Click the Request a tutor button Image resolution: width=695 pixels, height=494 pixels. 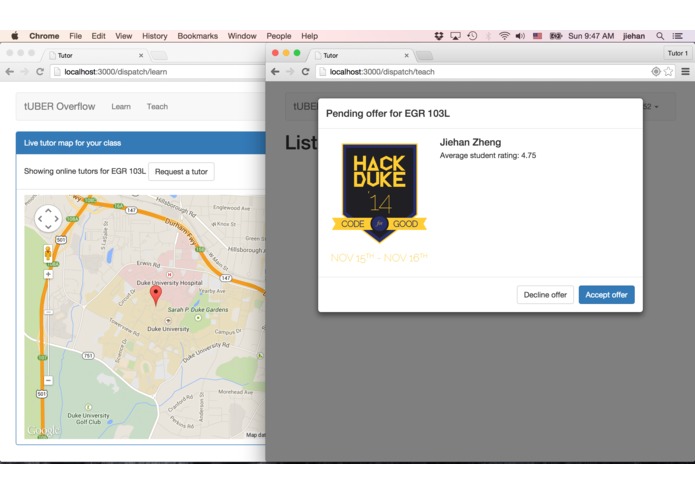coord(181,171)
